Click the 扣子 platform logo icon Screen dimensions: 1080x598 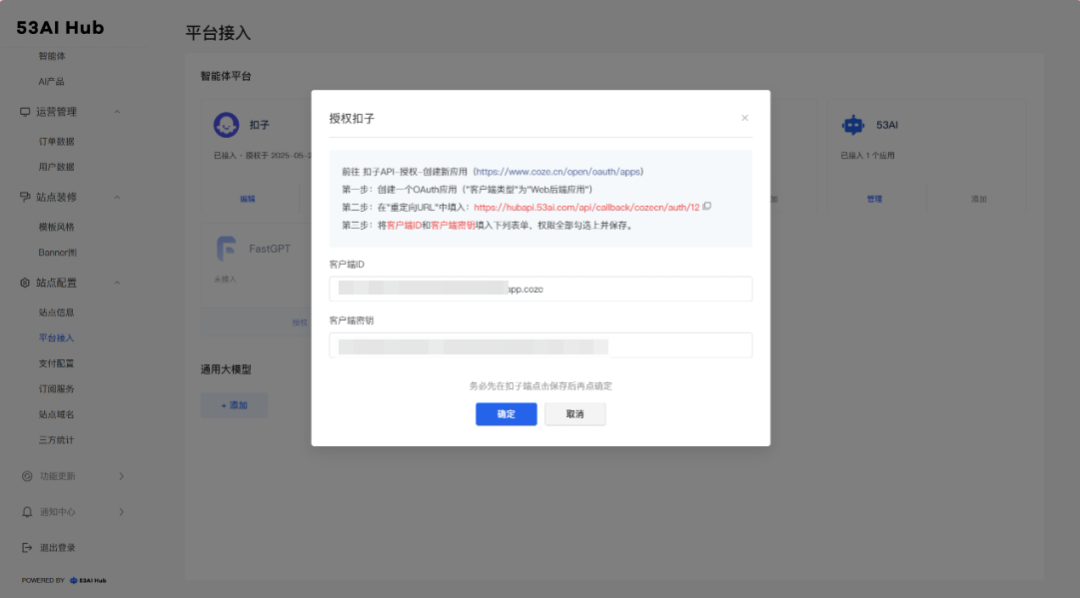[x=226, y=125]
